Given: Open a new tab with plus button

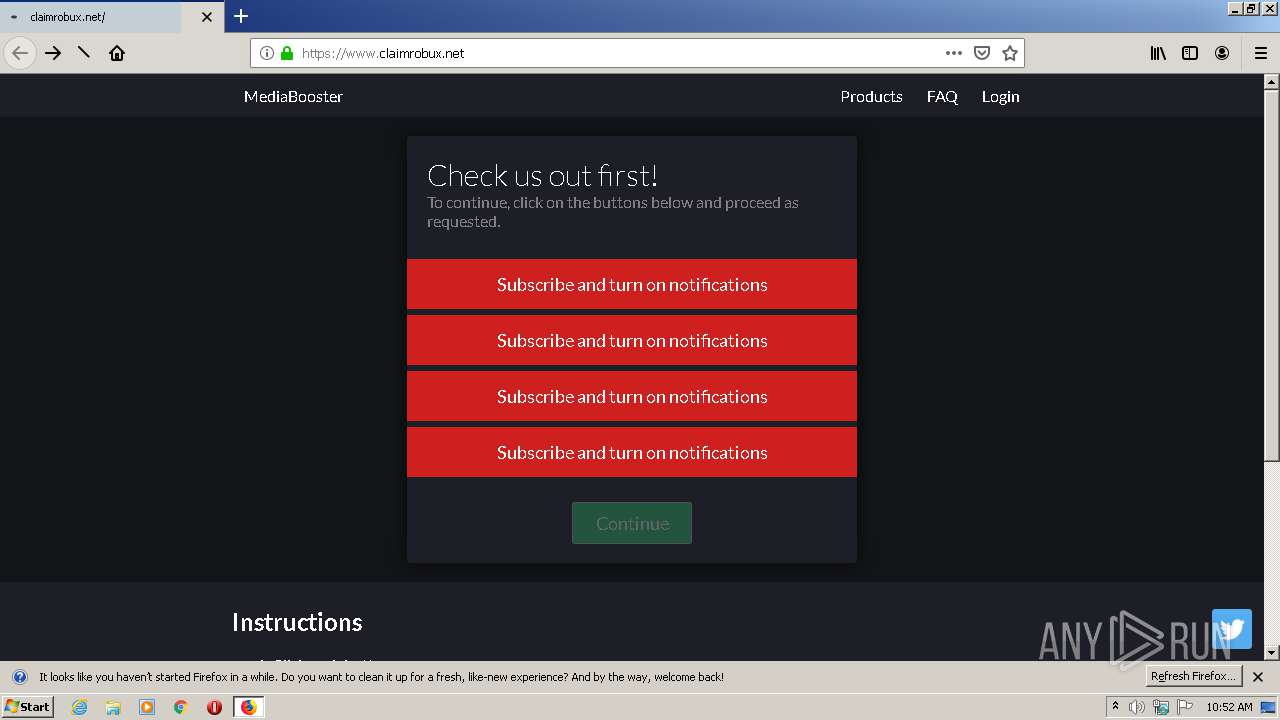Looking at the screenshot, I should pyautogui.click(x=241, y=16).
